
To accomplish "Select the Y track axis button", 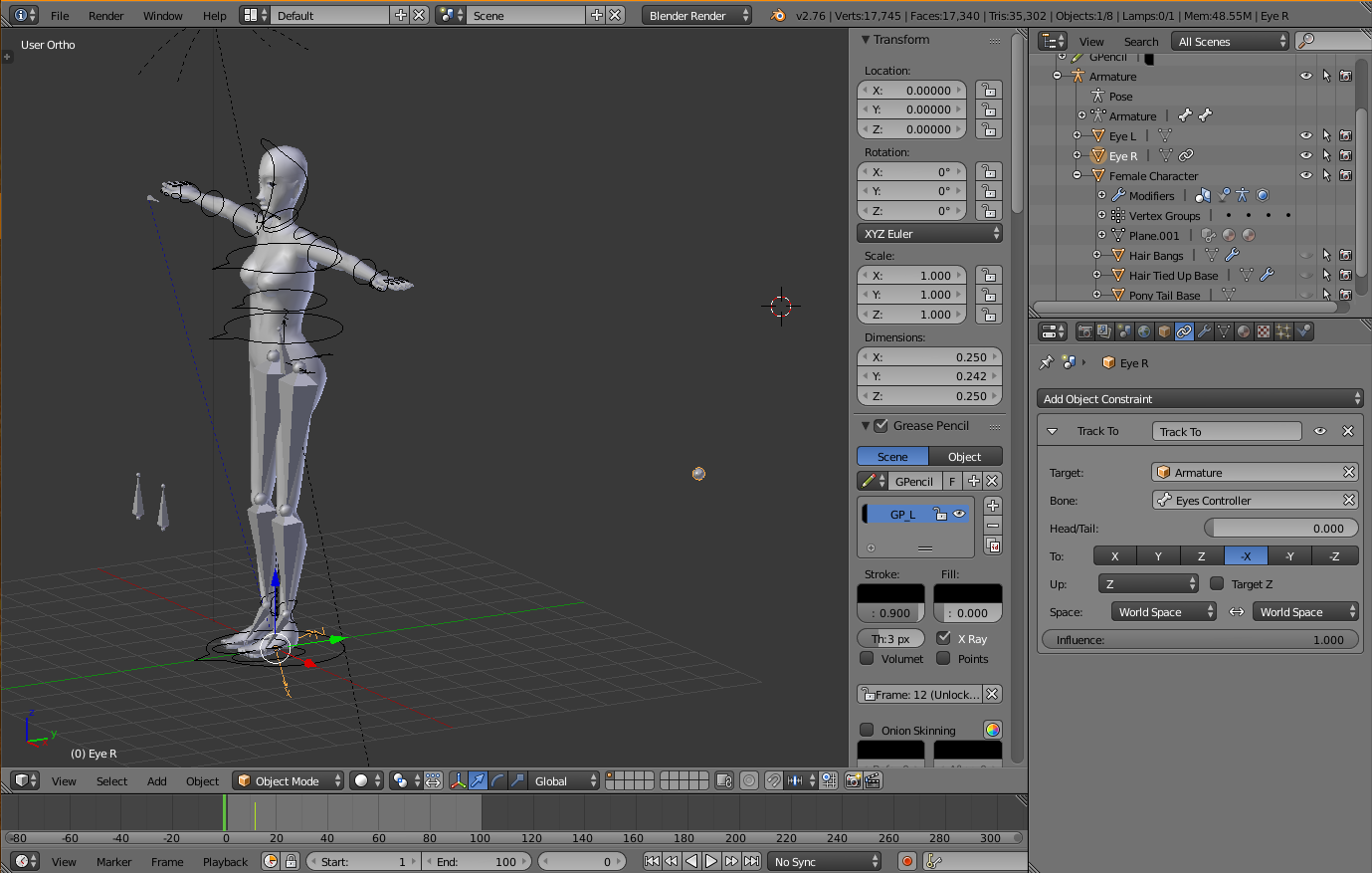I will (x=1158, y=556).
